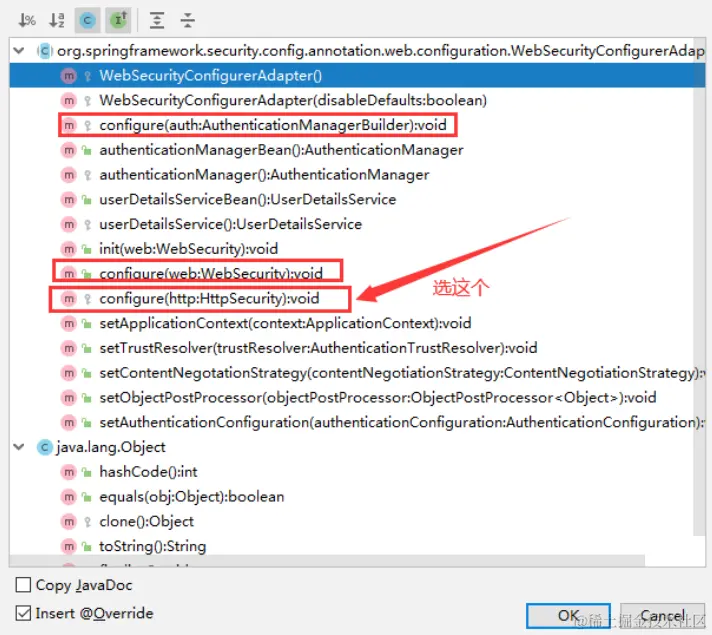Click method icon beside userDetailsServiceBean()
Screen dimensions: 712x635
tap(69, 199)
